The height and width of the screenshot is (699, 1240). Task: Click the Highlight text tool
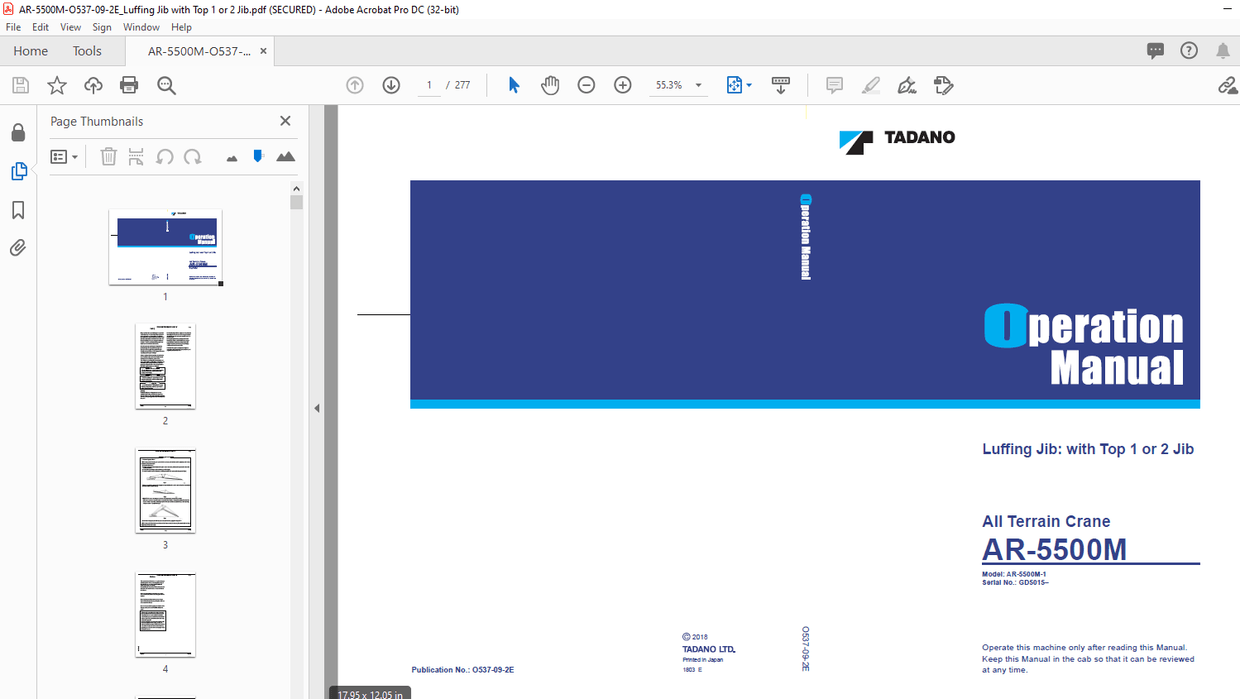[x=870, y=85]
